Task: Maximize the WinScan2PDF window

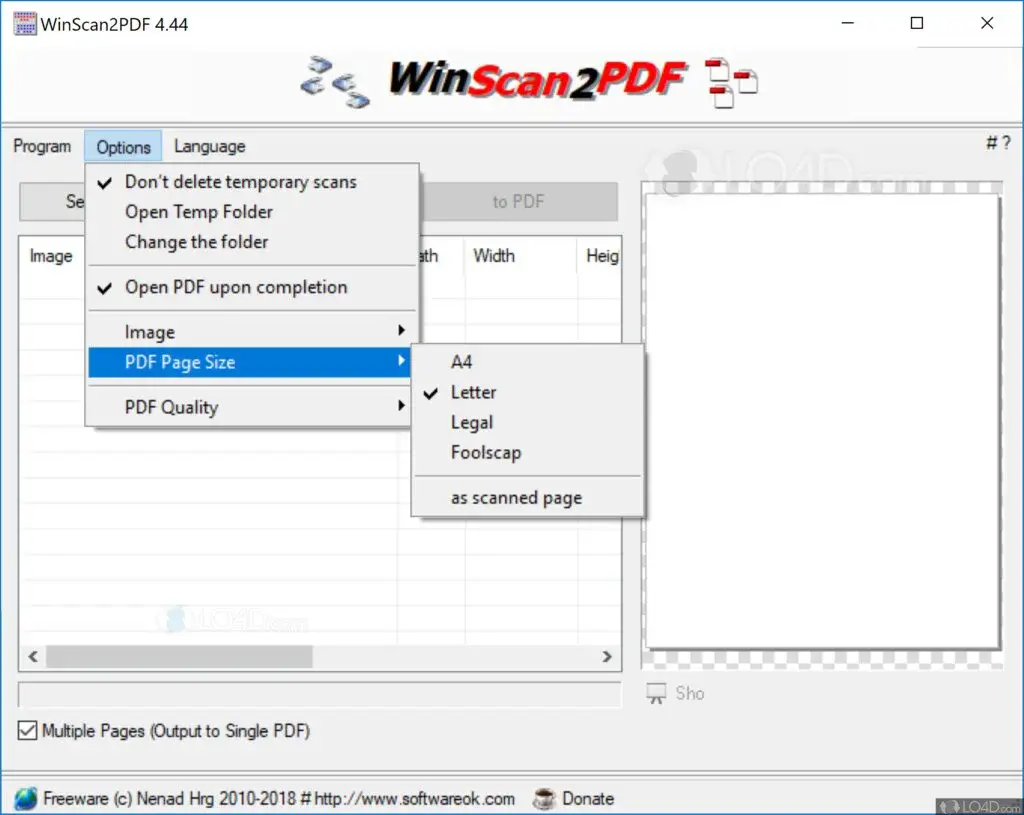Action: click(x=917, y=24)
